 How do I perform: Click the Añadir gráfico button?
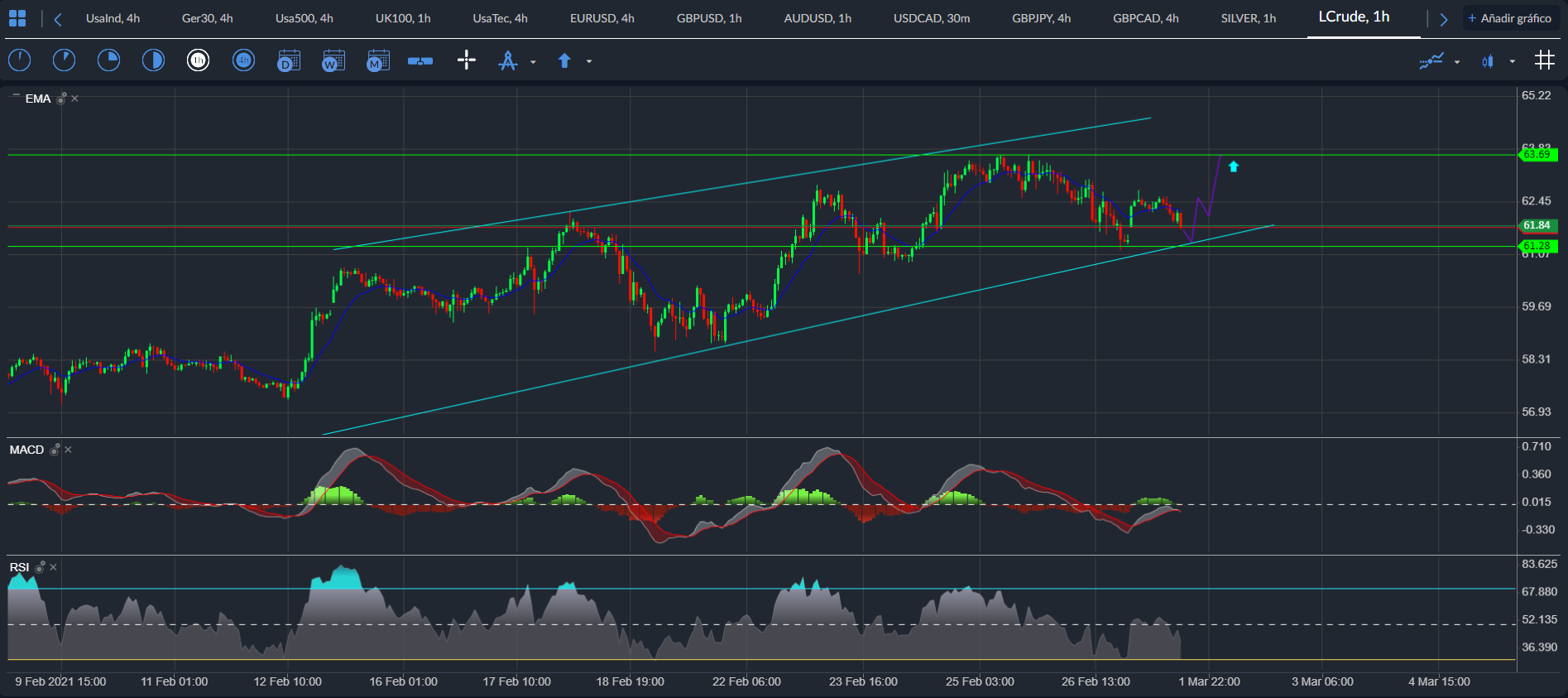point(1510,18)
